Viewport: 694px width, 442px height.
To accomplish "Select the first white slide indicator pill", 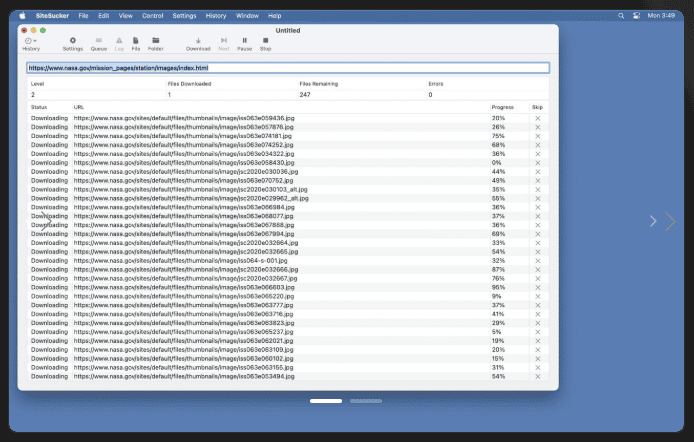I will tap(326, 401).
